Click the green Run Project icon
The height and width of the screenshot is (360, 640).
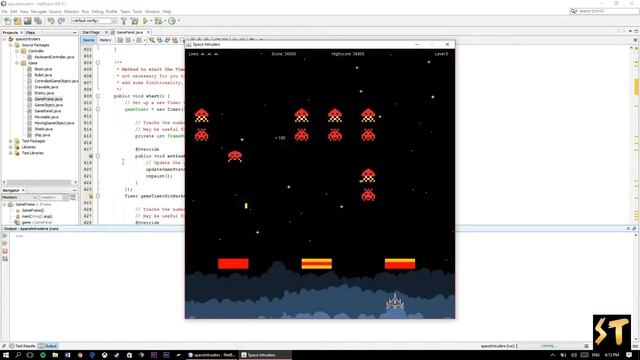[145, 21]
